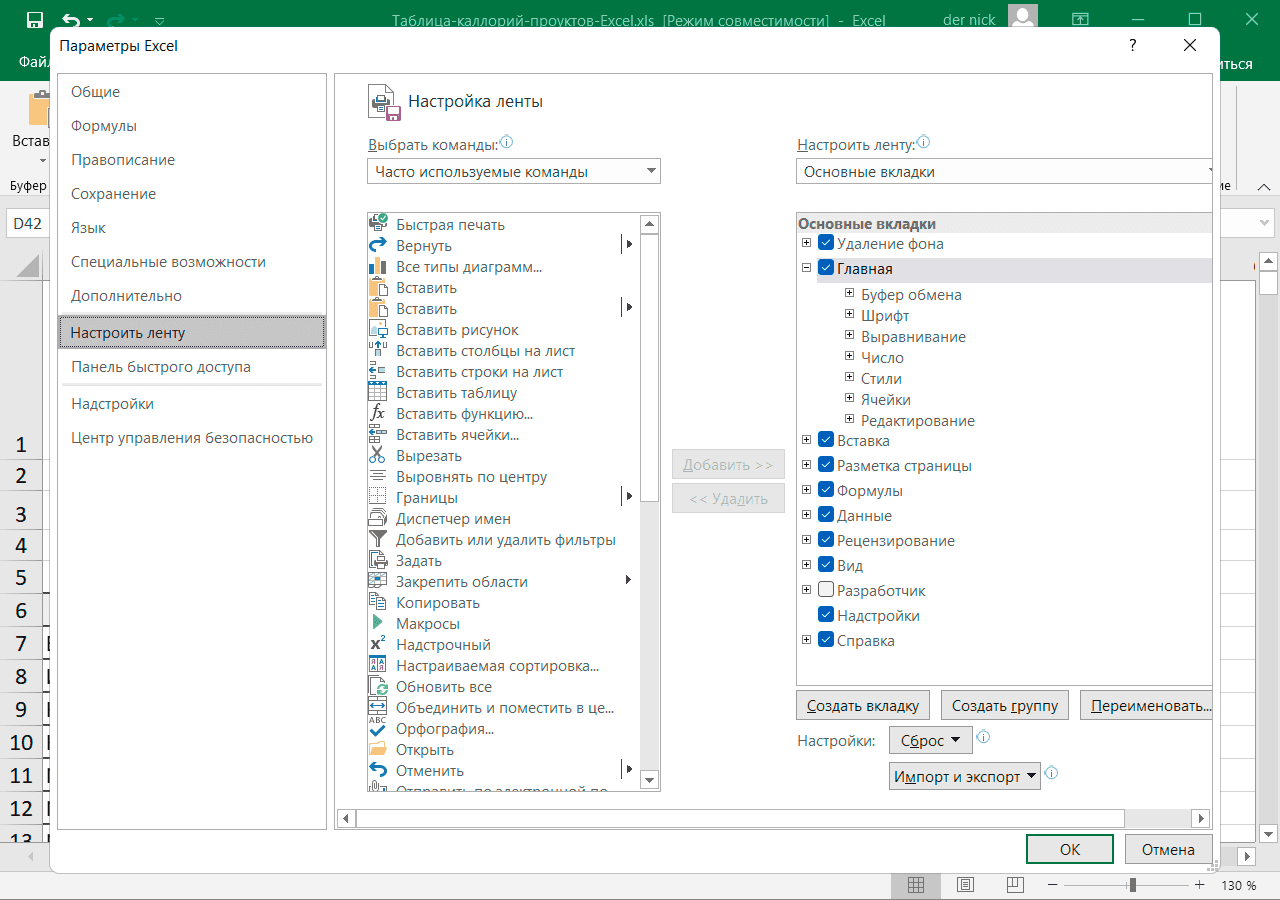The image size is (1280, 900).
Task: Go to Панель быстрого доступа category
Action: [191, 367]
